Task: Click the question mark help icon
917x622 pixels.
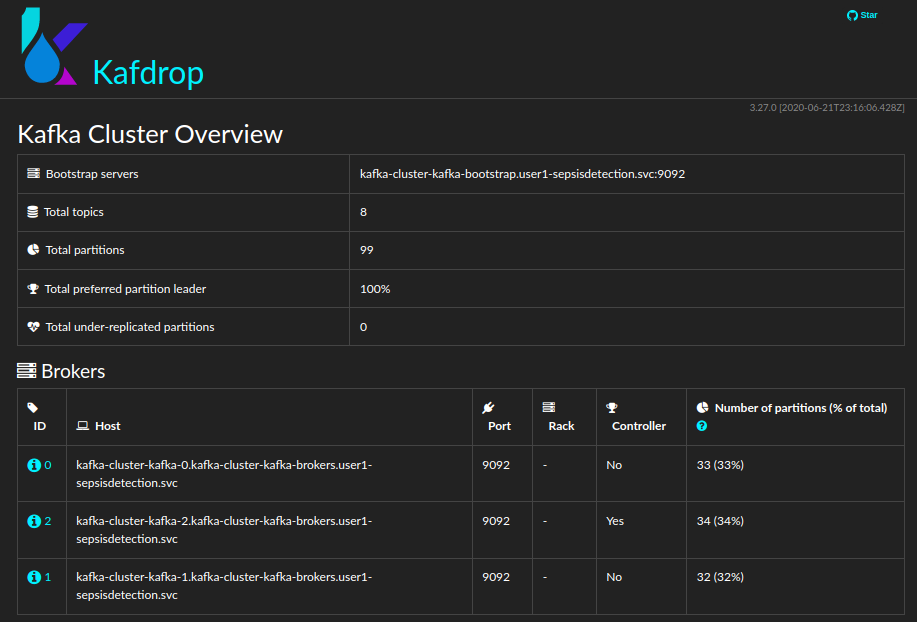Action: point(702,426)
